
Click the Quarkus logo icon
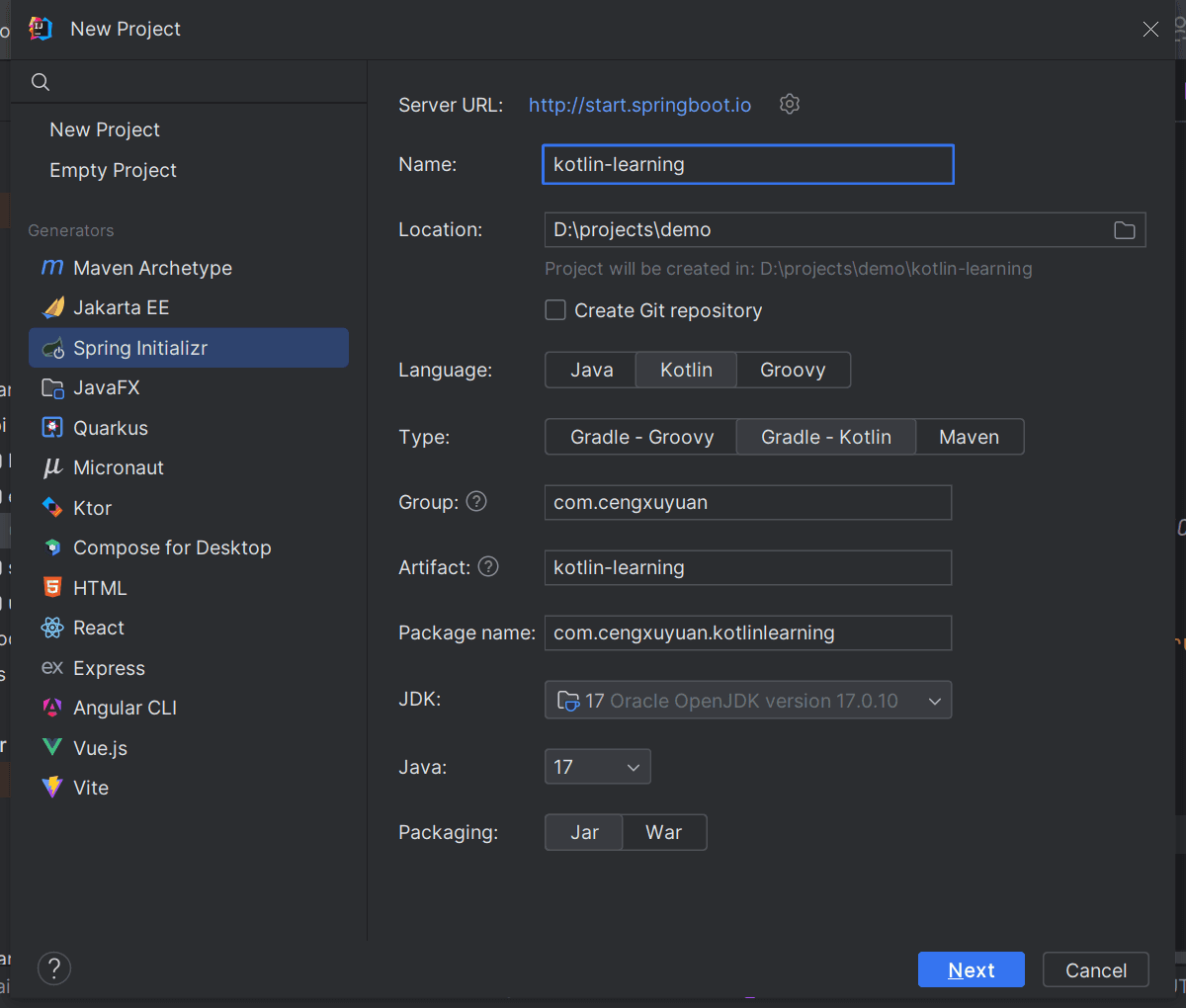[x=52, y=428]
